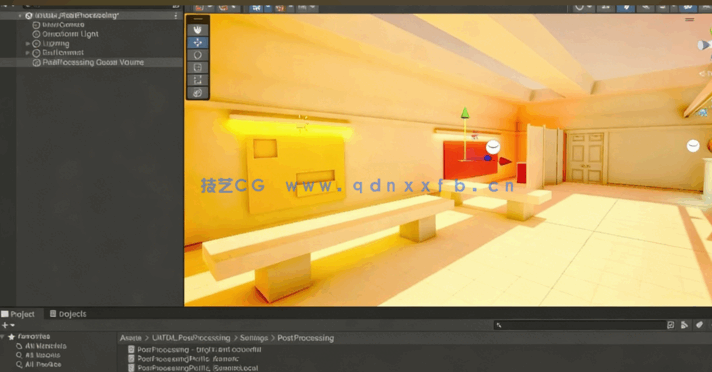The image size is (712, 372).
Task: Select All Models saved search
Action: point(38,355)
